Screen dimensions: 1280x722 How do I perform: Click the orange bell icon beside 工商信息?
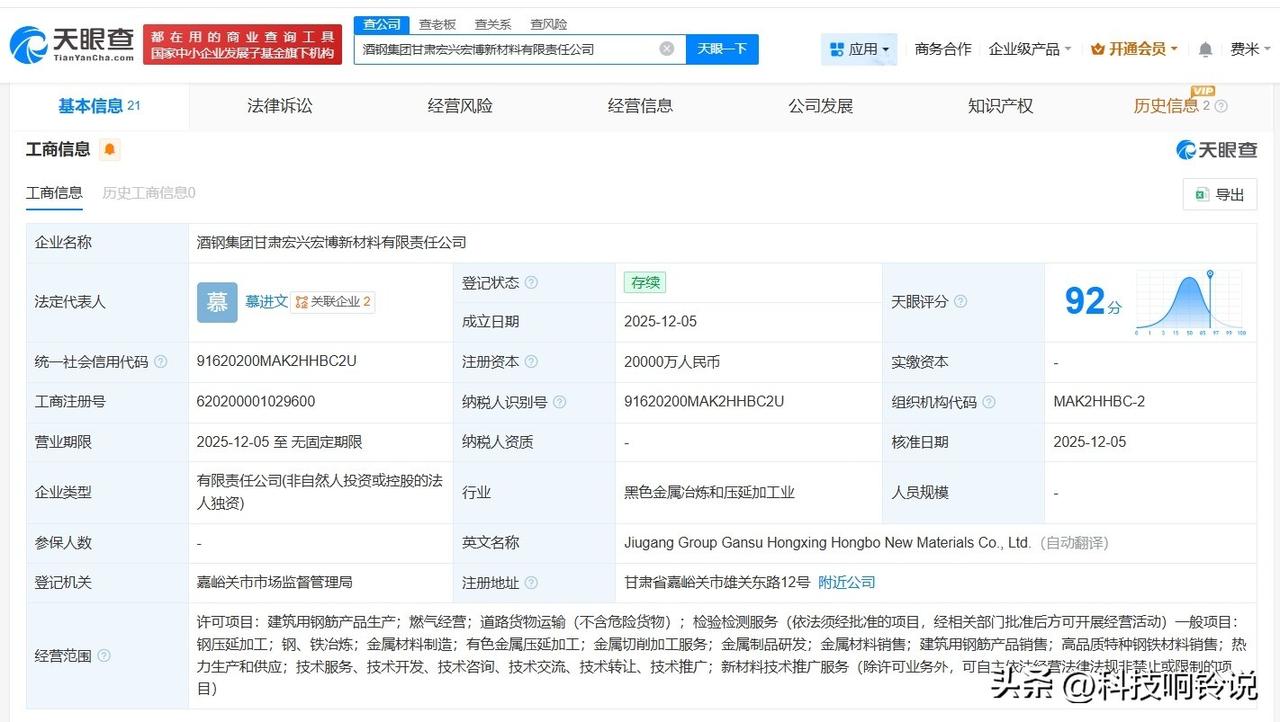pyautogui.click(x=109, y=148)
